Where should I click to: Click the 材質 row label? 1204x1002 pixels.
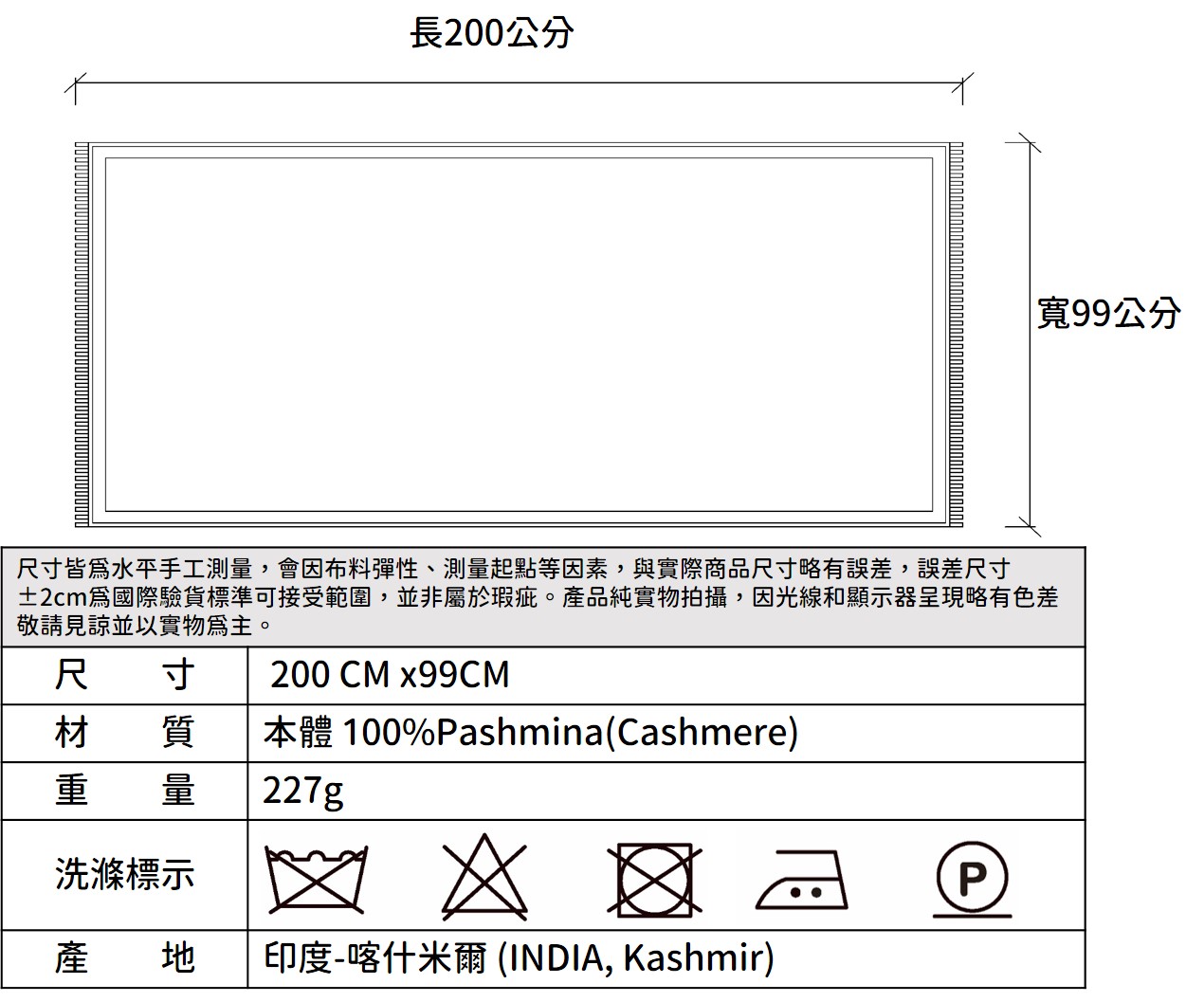[x=124, y=733]
